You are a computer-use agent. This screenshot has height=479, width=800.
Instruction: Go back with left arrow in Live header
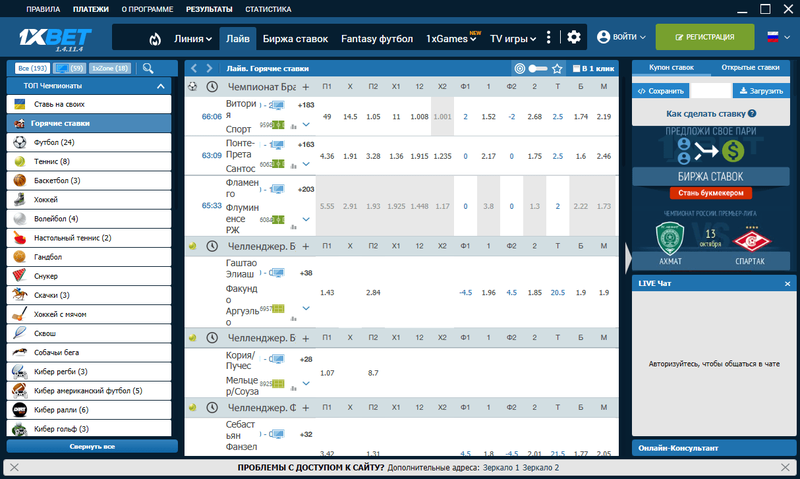194,68
